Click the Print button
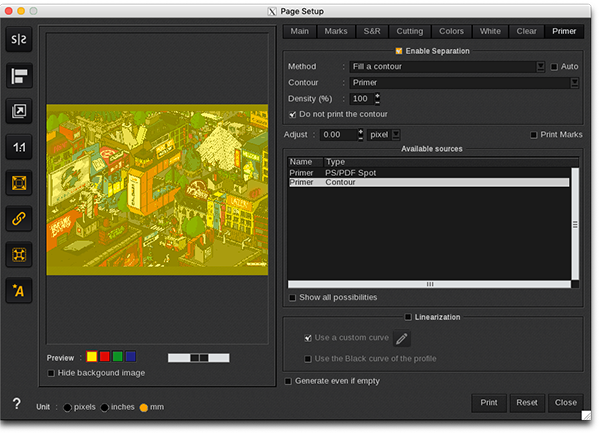This screenshot has width=600, height=433. (488, 402)
